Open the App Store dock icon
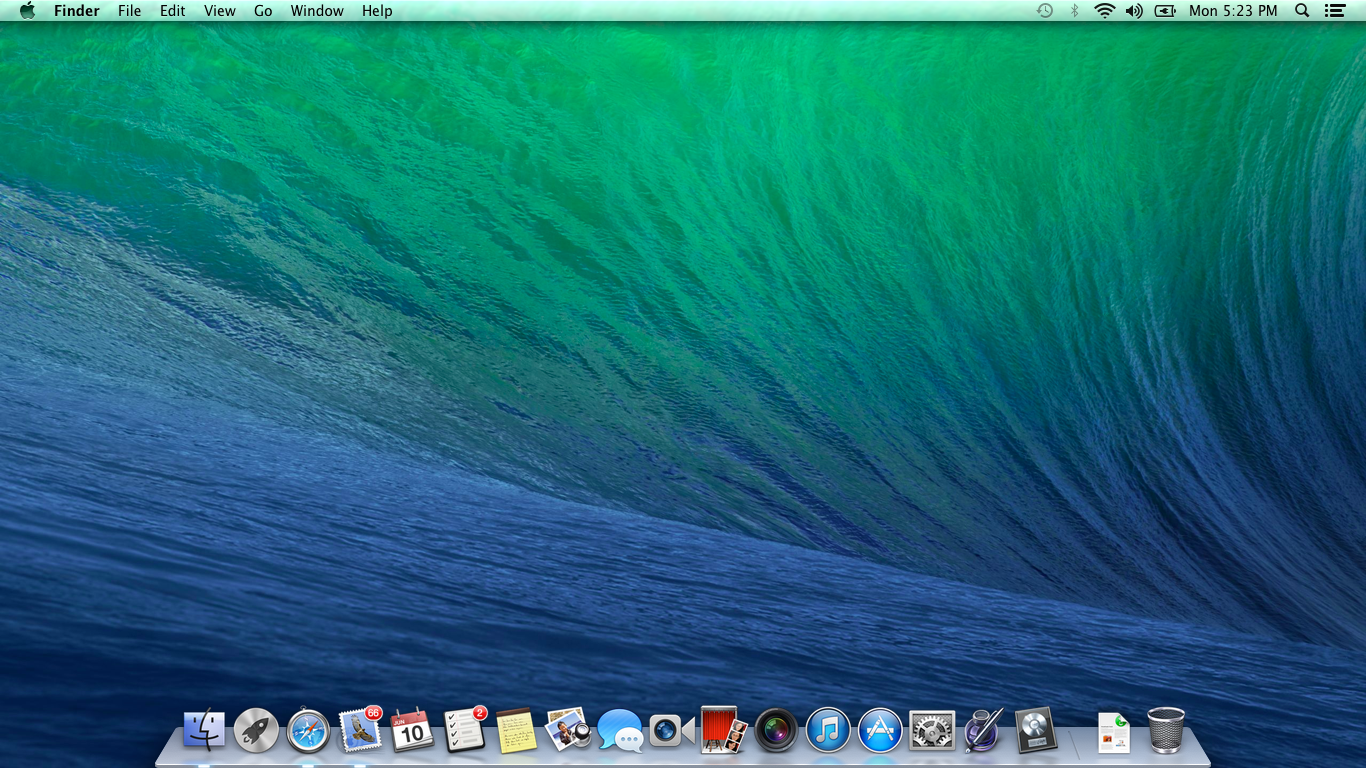 pos(880,731)
